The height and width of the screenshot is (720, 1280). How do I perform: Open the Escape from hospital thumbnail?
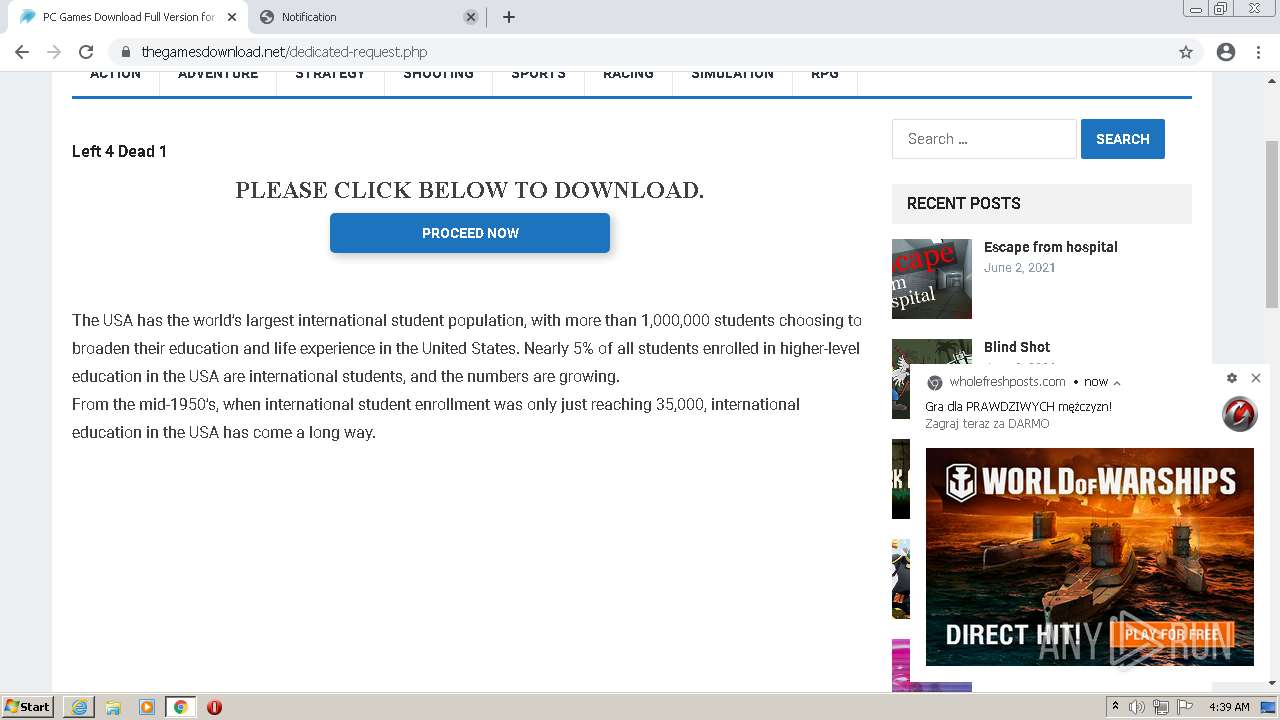click(932, 279)
